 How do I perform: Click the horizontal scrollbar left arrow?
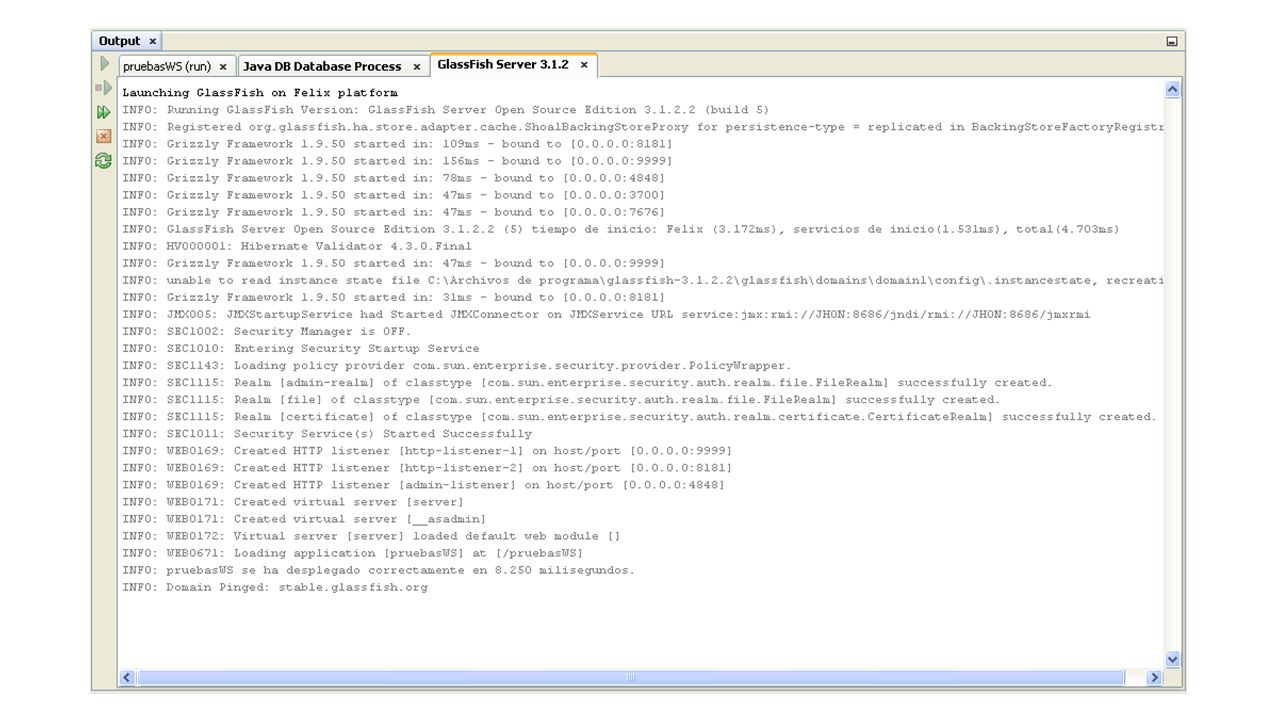(127, 678)
